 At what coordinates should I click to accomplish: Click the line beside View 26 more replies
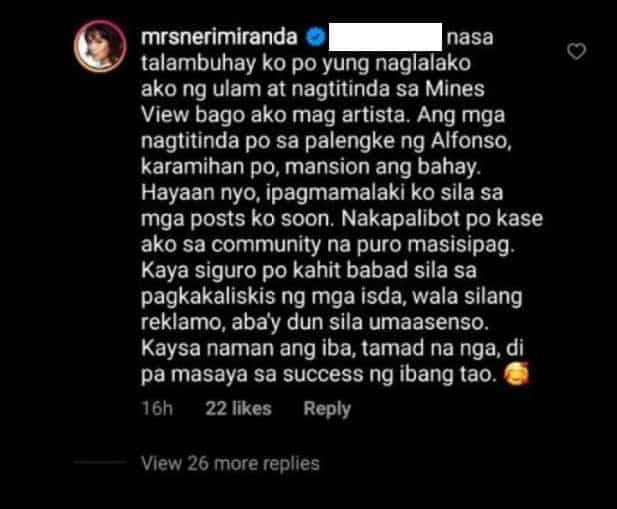click(x=101, y=462)
